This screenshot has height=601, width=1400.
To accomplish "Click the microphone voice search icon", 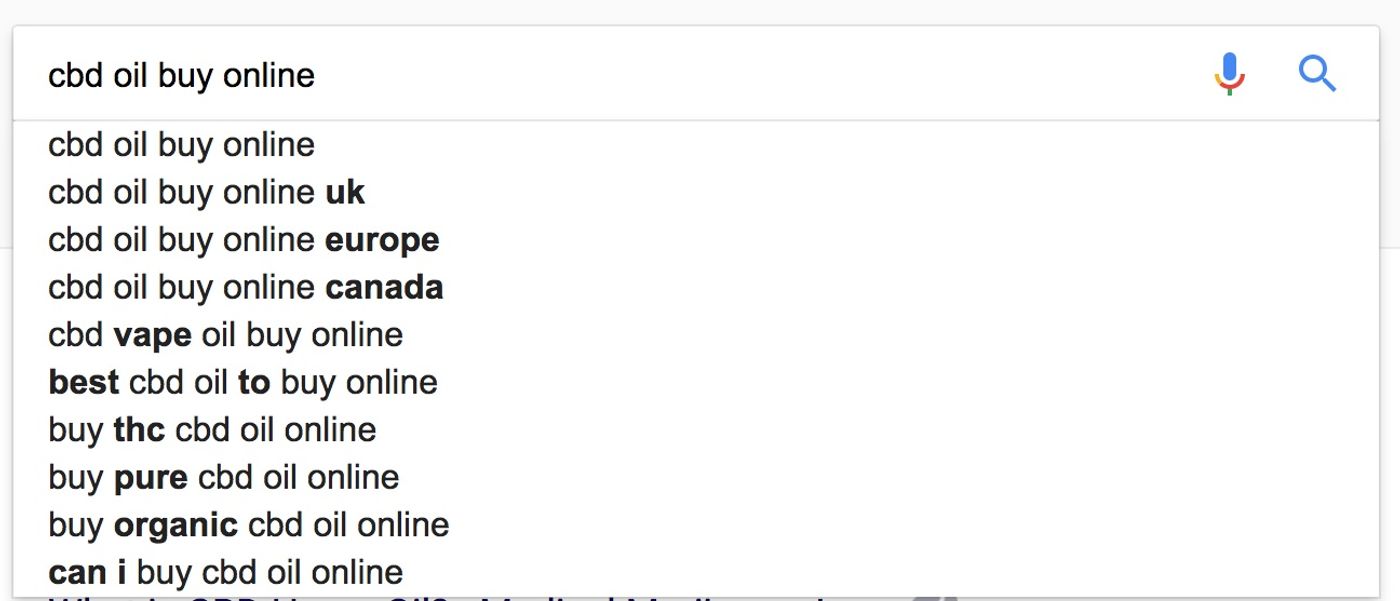I will [1230, 74].
